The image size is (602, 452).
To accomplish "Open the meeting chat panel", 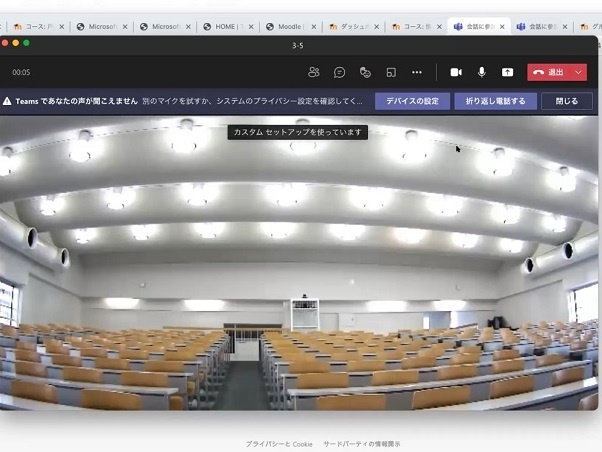I will (x=339, y=72).
